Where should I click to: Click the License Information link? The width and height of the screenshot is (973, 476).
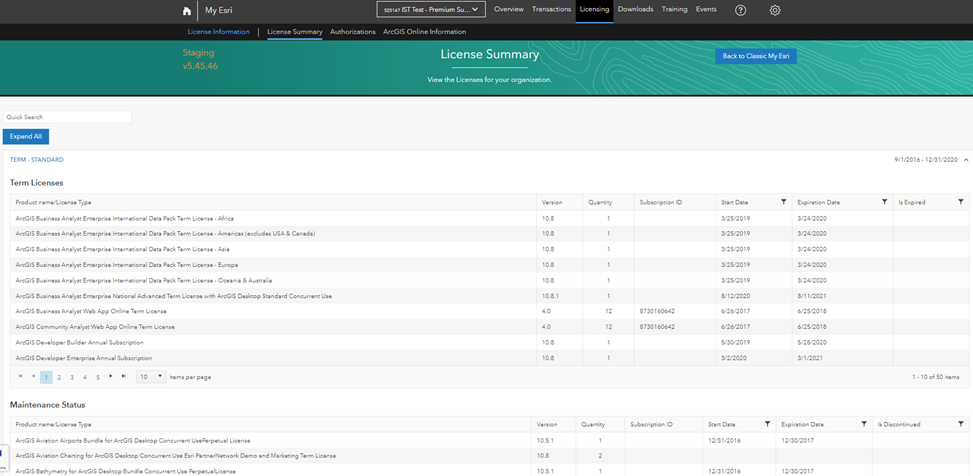tap(218, 32)
